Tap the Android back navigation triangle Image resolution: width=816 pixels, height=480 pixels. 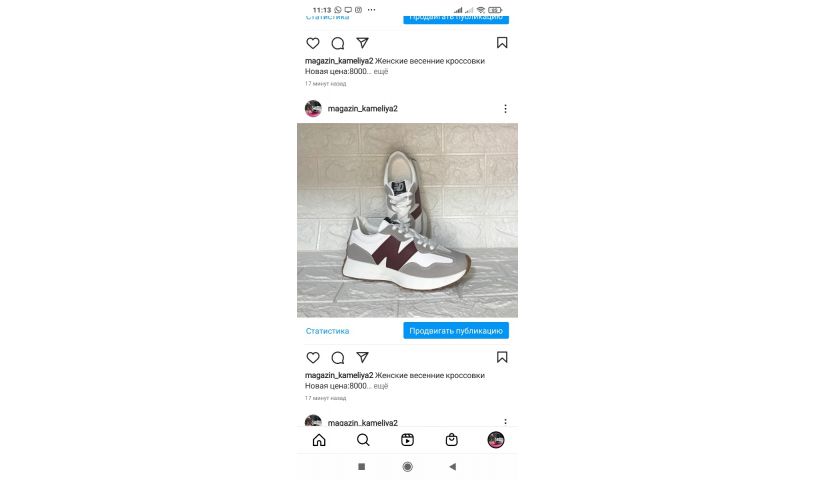[453, 466]
